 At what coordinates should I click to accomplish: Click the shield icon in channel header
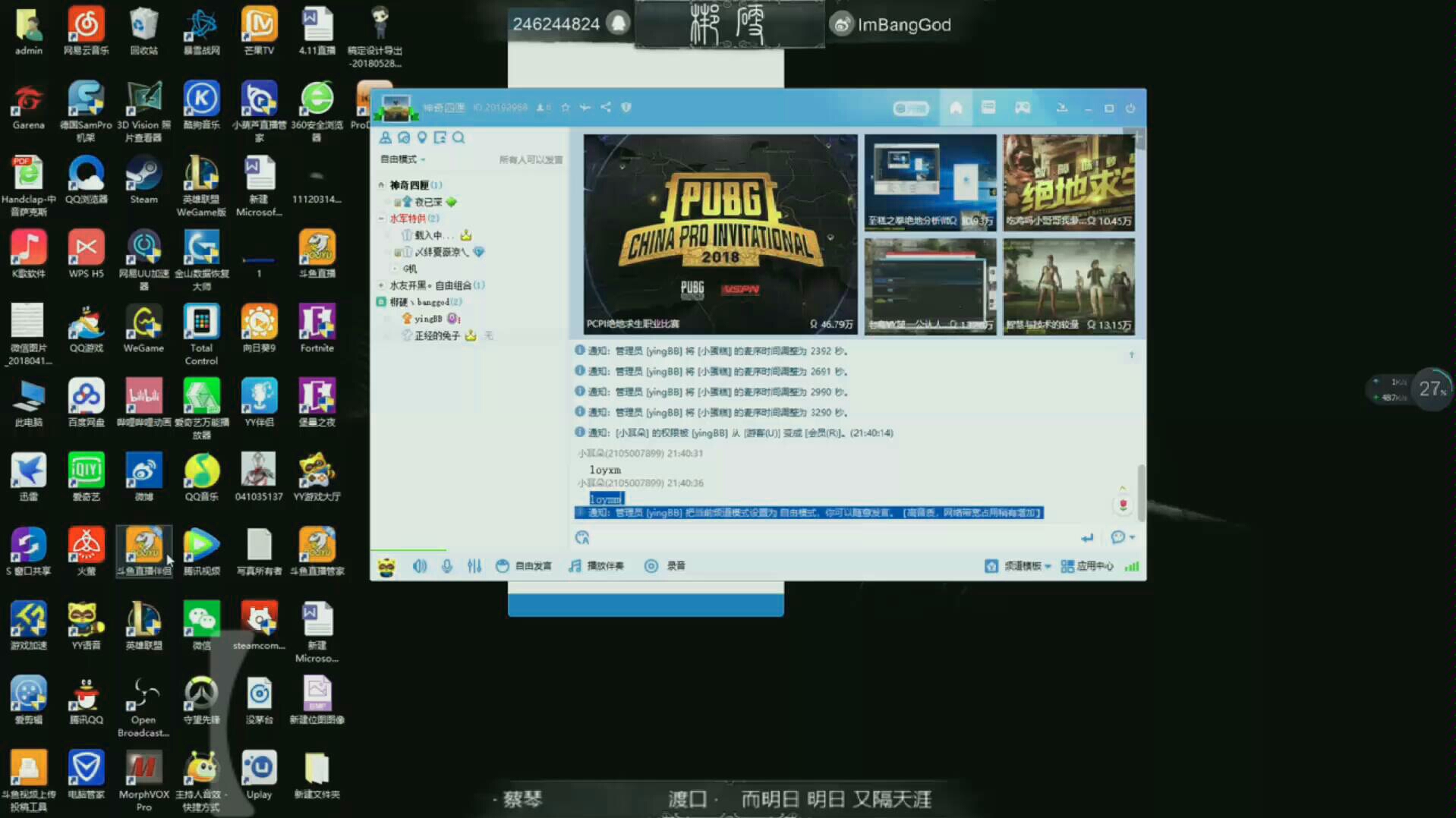pyautogui.click(x=626, y=108)
